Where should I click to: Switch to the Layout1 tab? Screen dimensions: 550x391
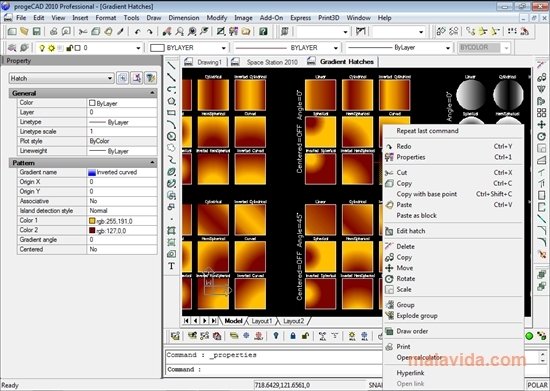tap(261, 321)
